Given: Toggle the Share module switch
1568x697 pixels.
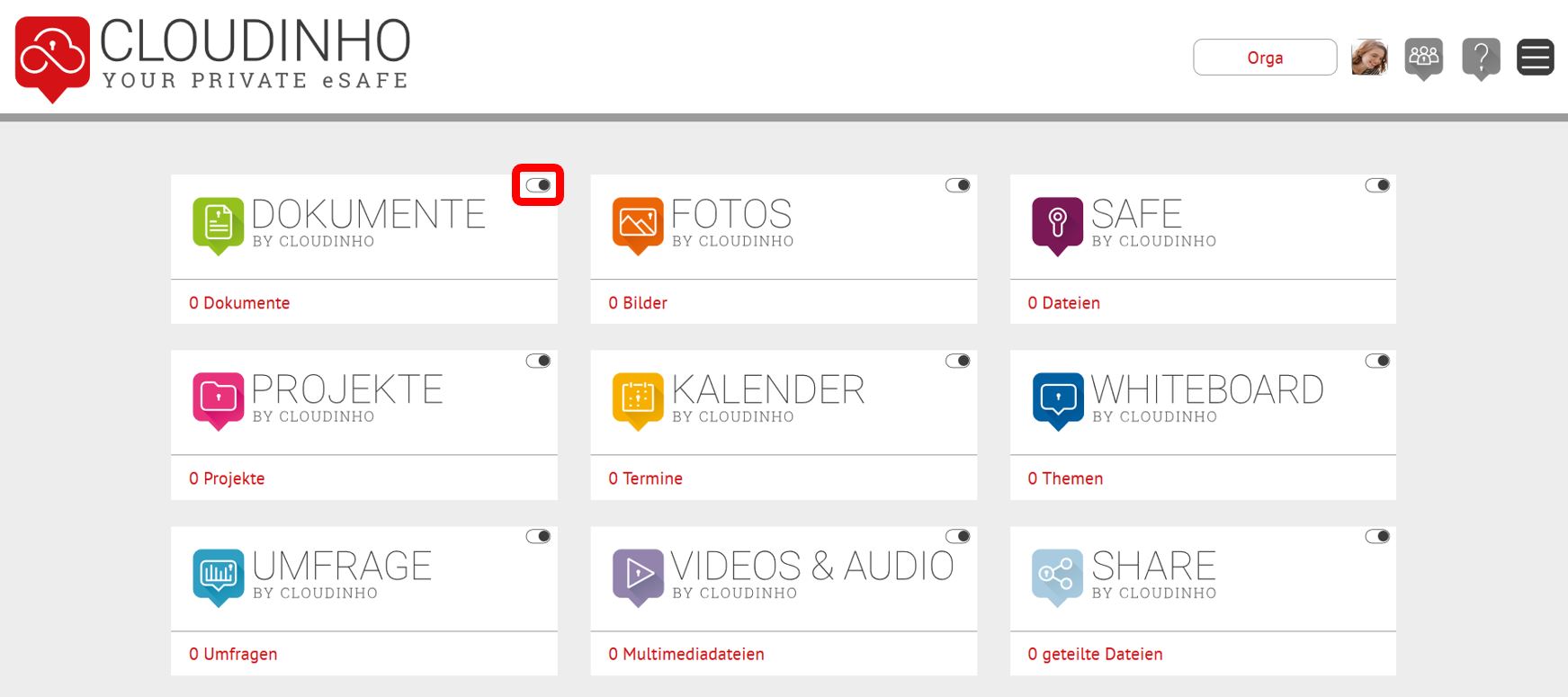Looking at the screenshot, I should (x=1377, y=536).
